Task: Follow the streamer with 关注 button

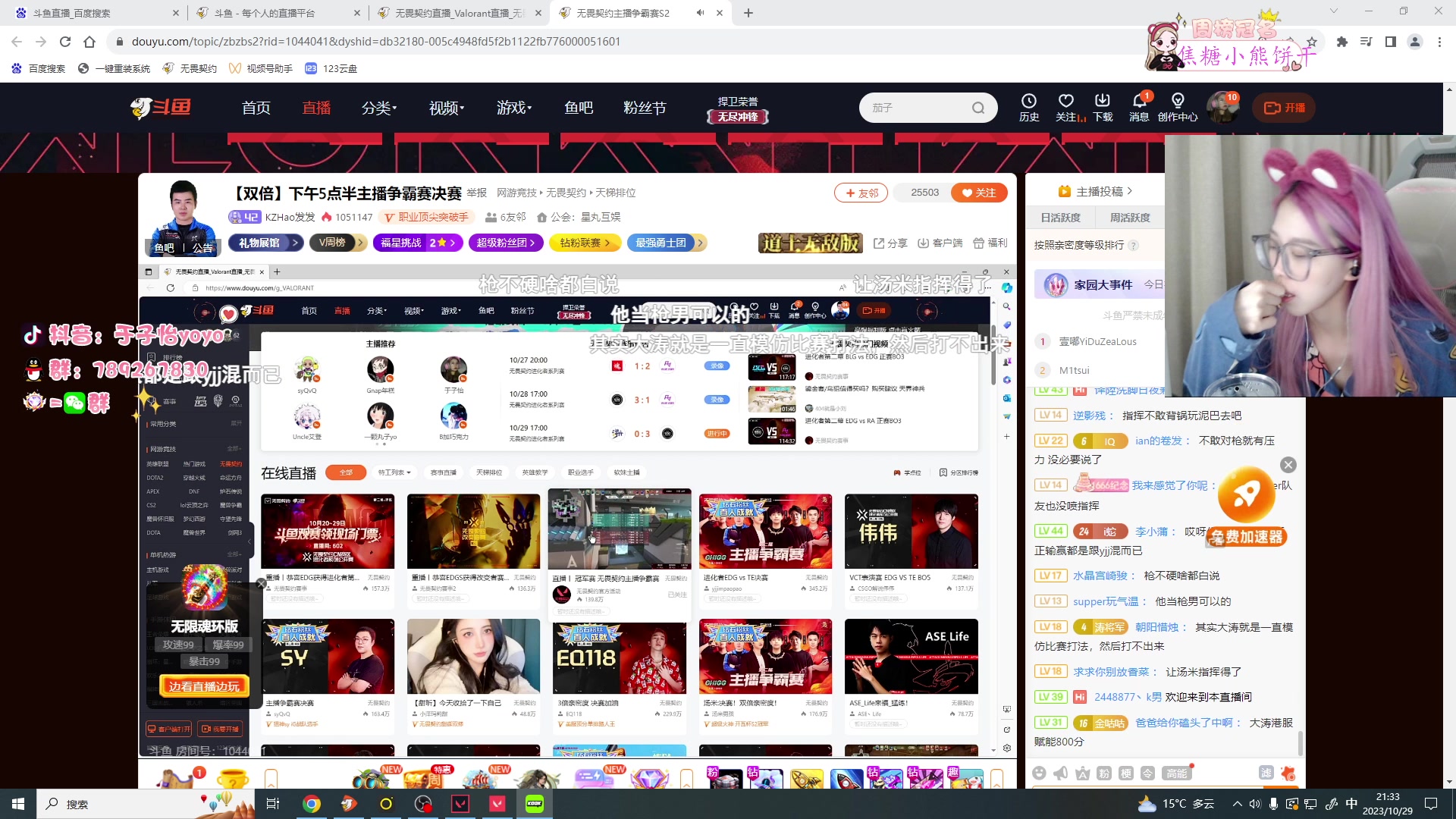Action: pos(979,193)
